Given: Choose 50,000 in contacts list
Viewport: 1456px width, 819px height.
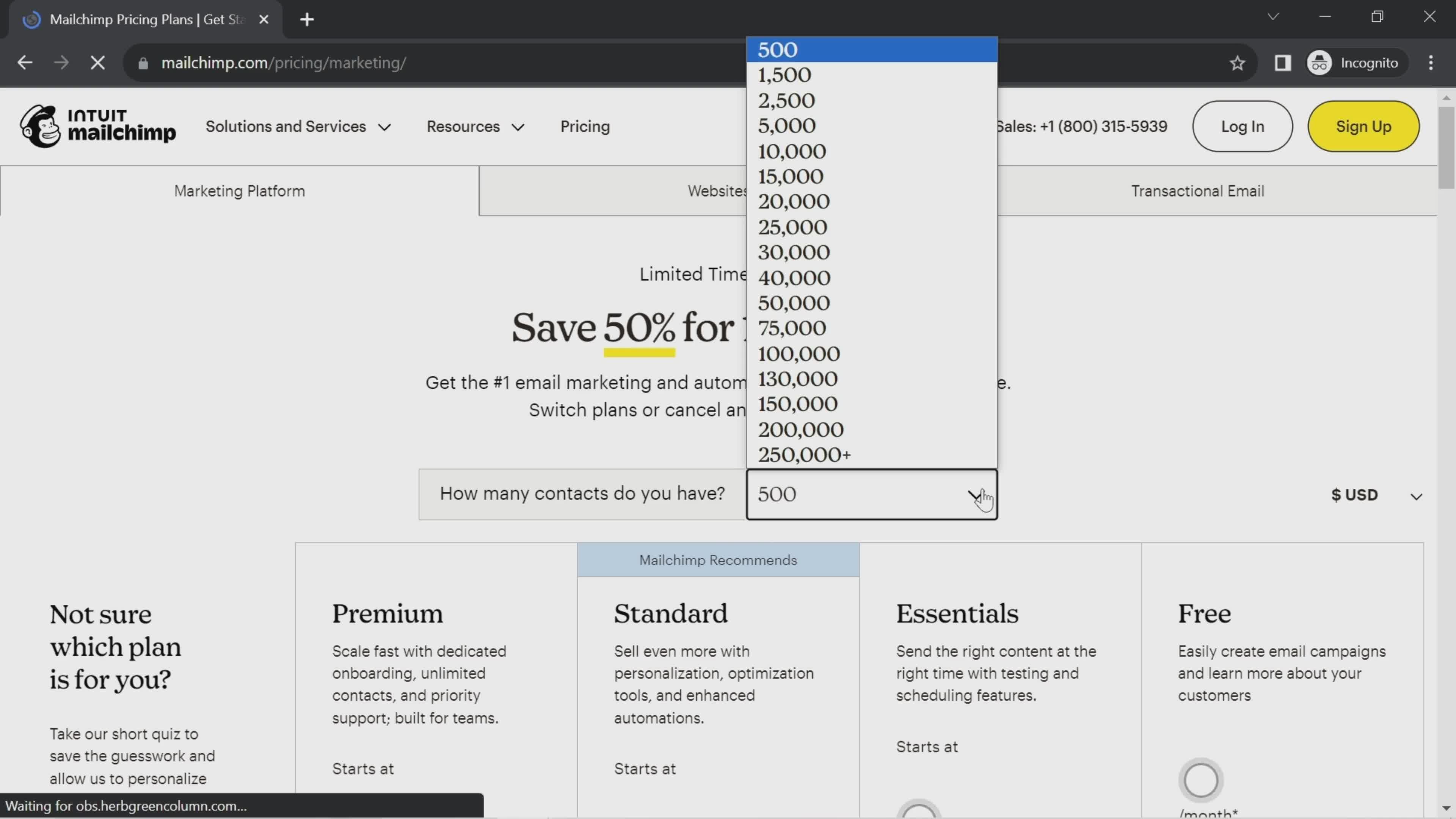Looking at the screenshot, I should coord(872,303).
